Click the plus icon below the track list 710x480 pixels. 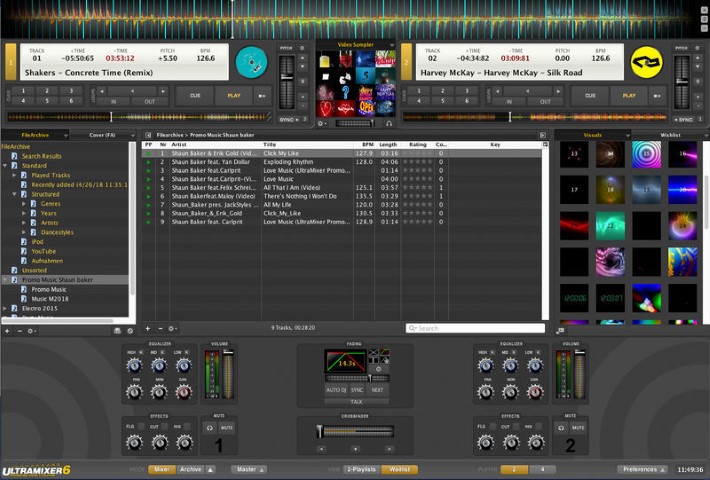(148, 328)
